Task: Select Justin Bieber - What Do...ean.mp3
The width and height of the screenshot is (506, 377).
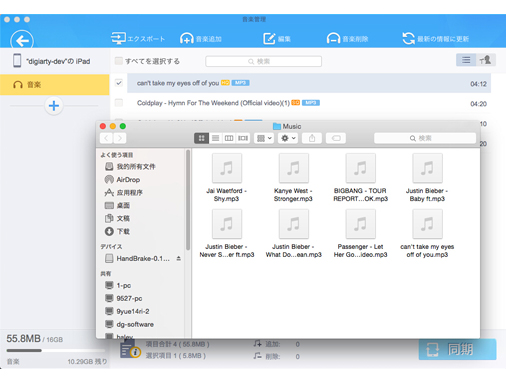Action: click(293, 234)
